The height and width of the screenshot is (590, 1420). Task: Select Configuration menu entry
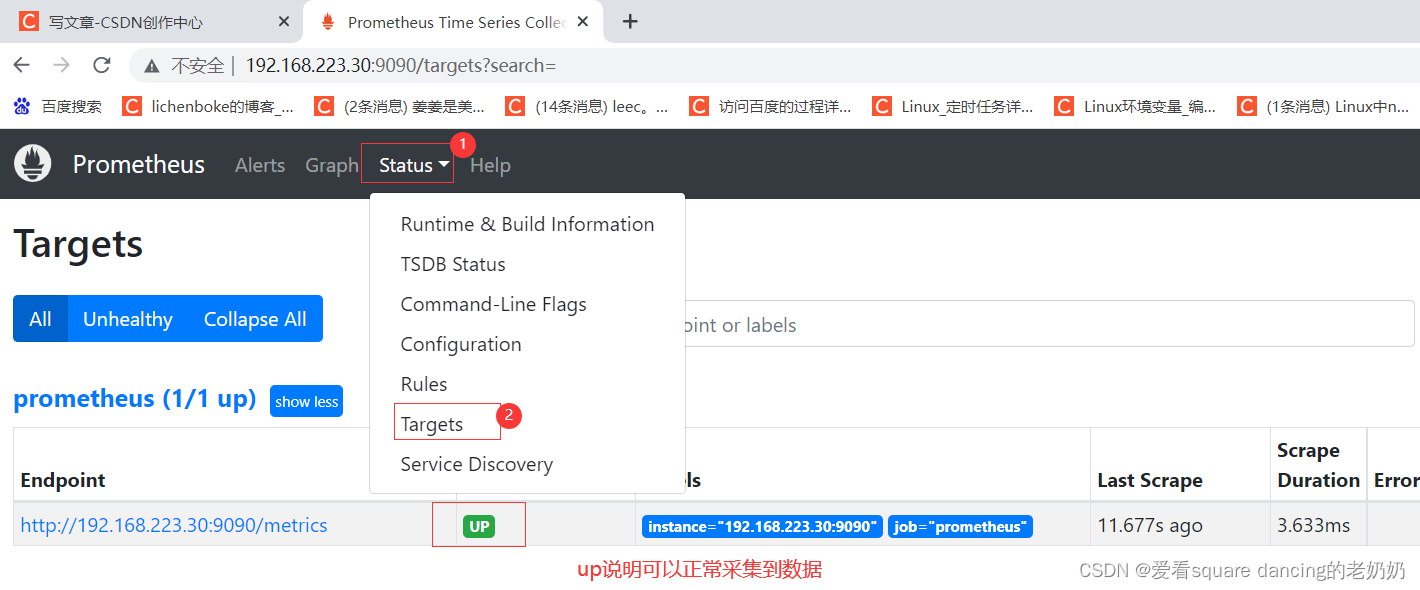(461, 344)
